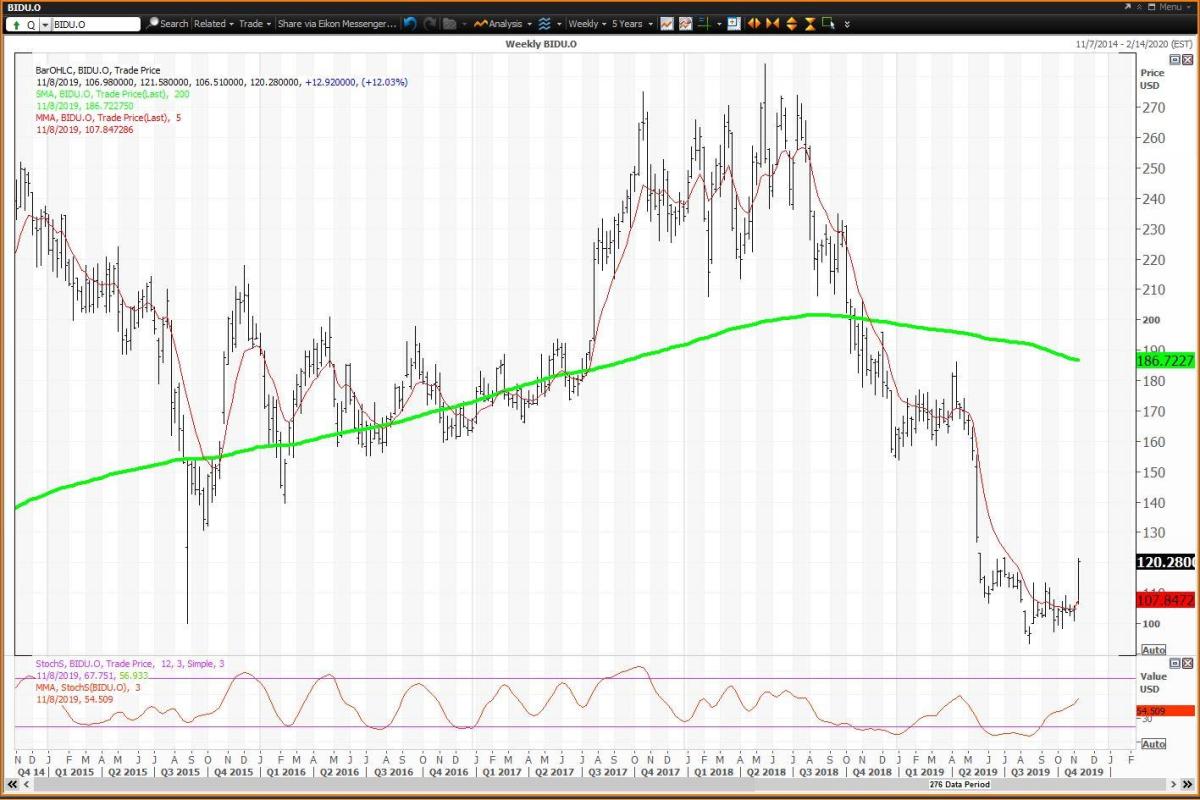The height and width of the screenshot is (800, 1200).
Task: Click the BIDU.O symbol input field
Action: (x=93, y=23)
